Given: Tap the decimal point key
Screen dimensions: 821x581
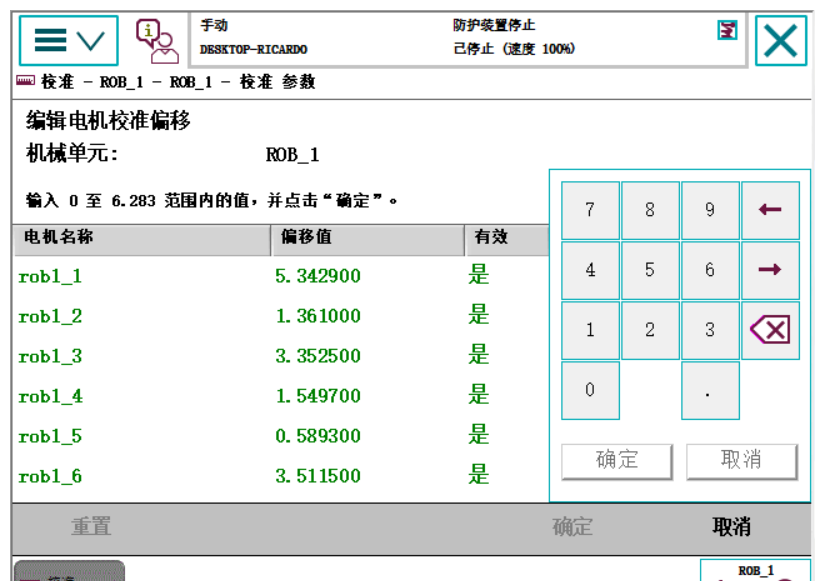Looking at the screenshot, I should point(710,390).
